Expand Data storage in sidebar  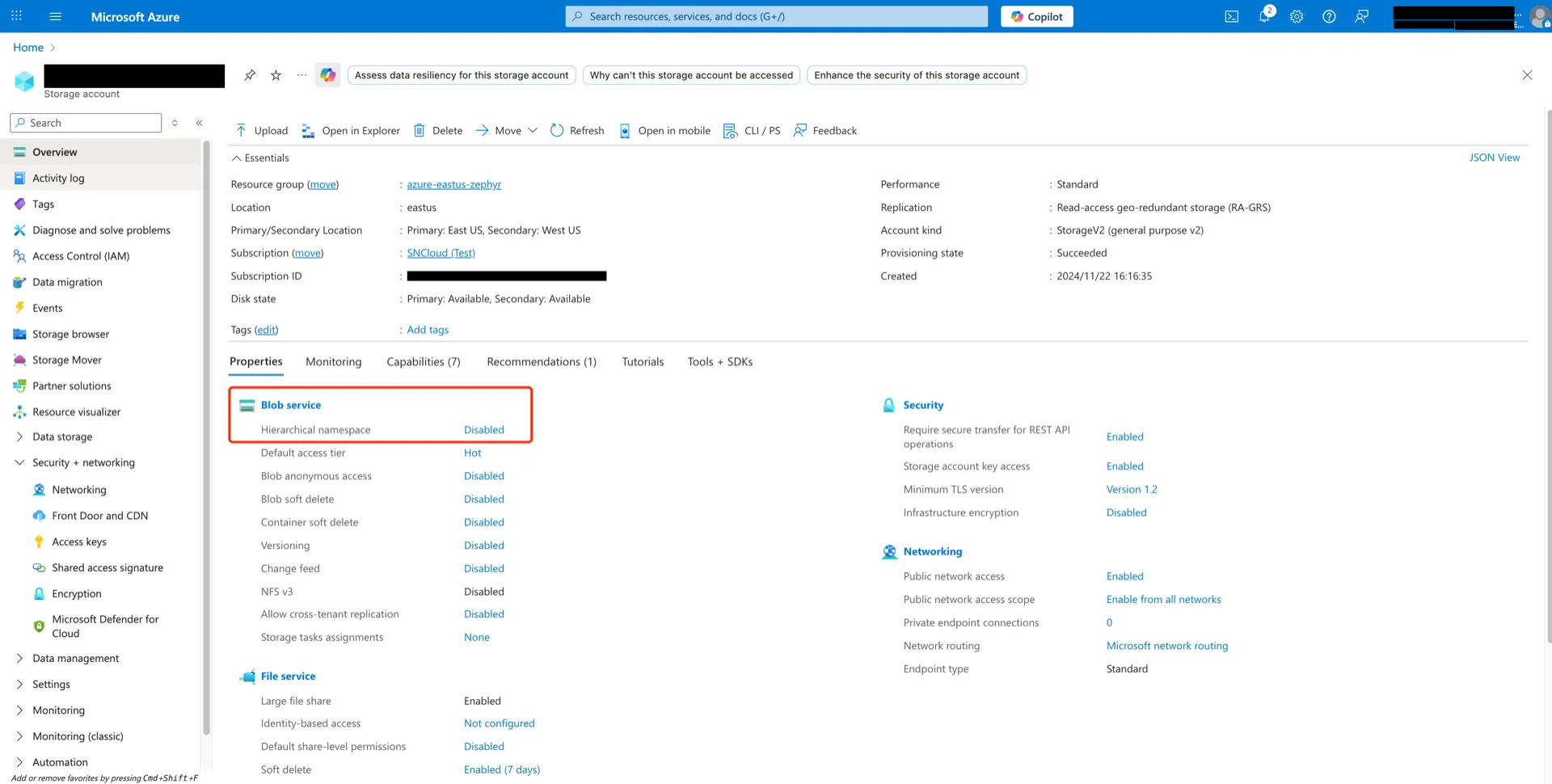[19, 437]
